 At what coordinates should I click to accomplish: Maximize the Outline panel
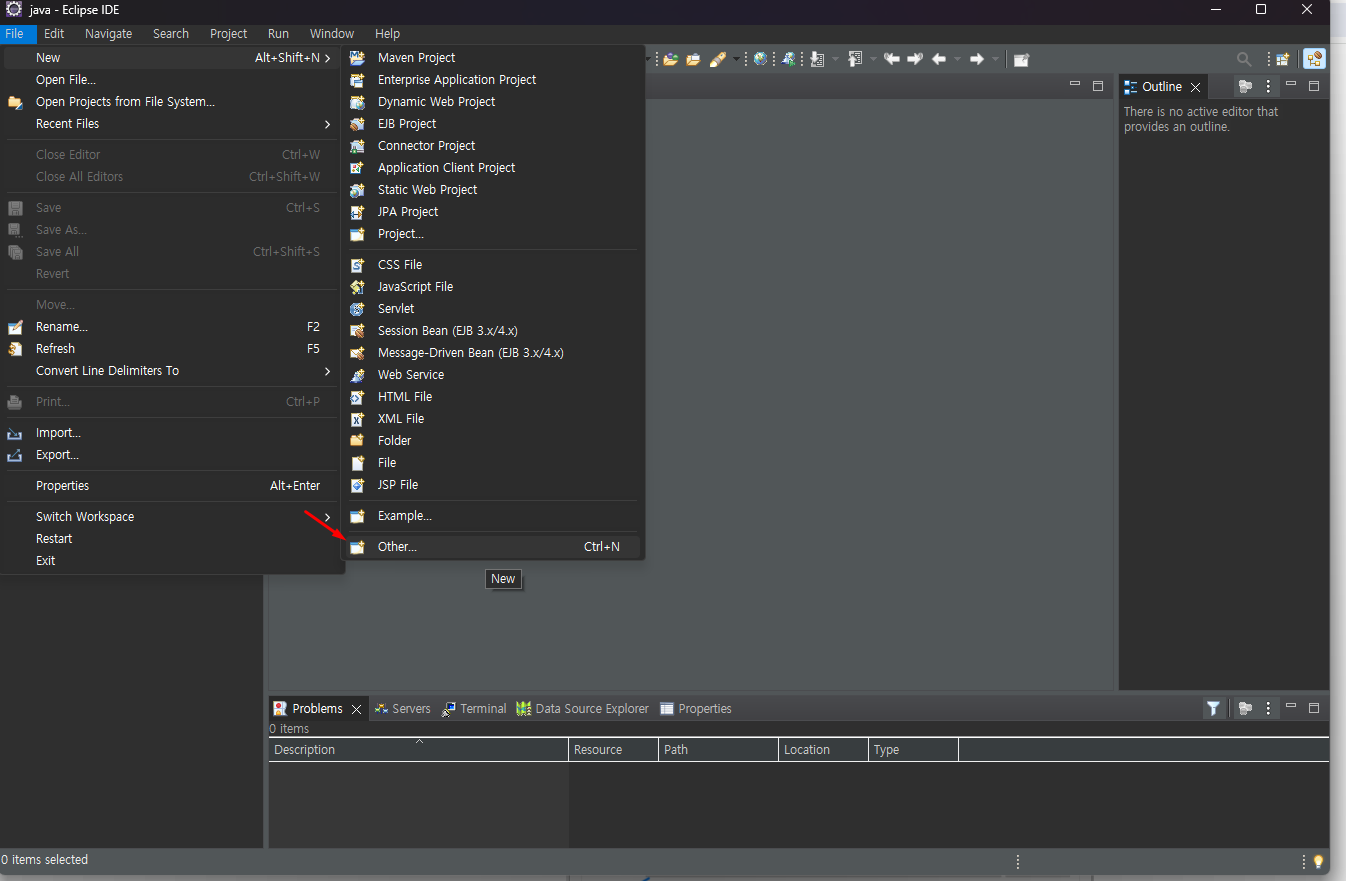coord(1314,86)
